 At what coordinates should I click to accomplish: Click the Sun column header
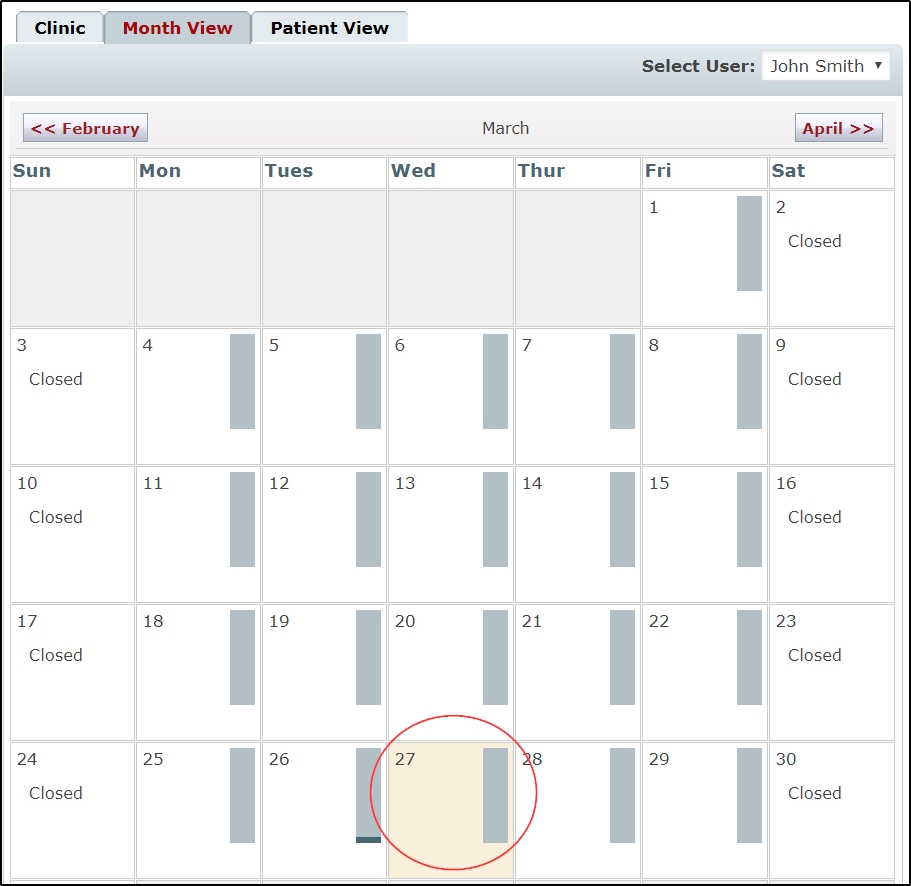click(32, 171)
